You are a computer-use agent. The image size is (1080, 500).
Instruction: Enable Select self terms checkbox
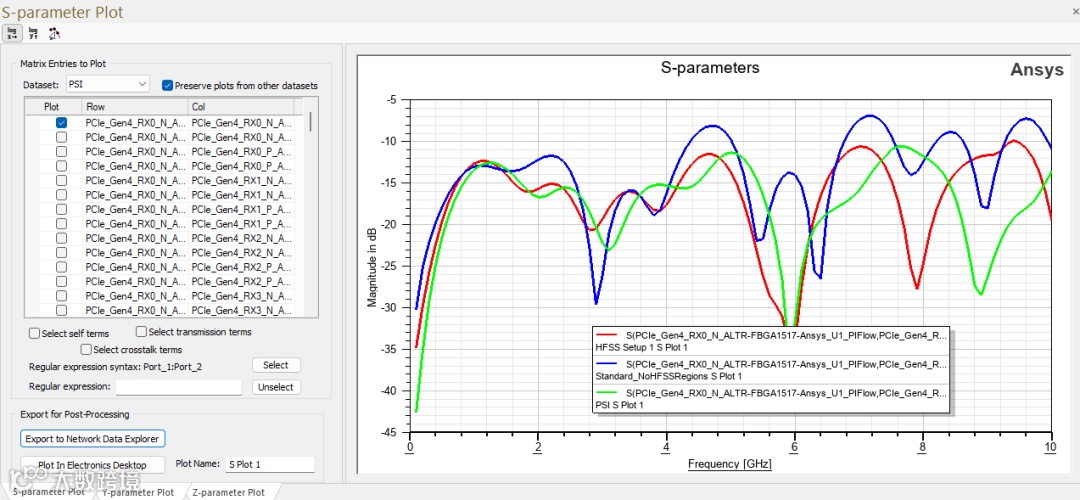point(34,333)
